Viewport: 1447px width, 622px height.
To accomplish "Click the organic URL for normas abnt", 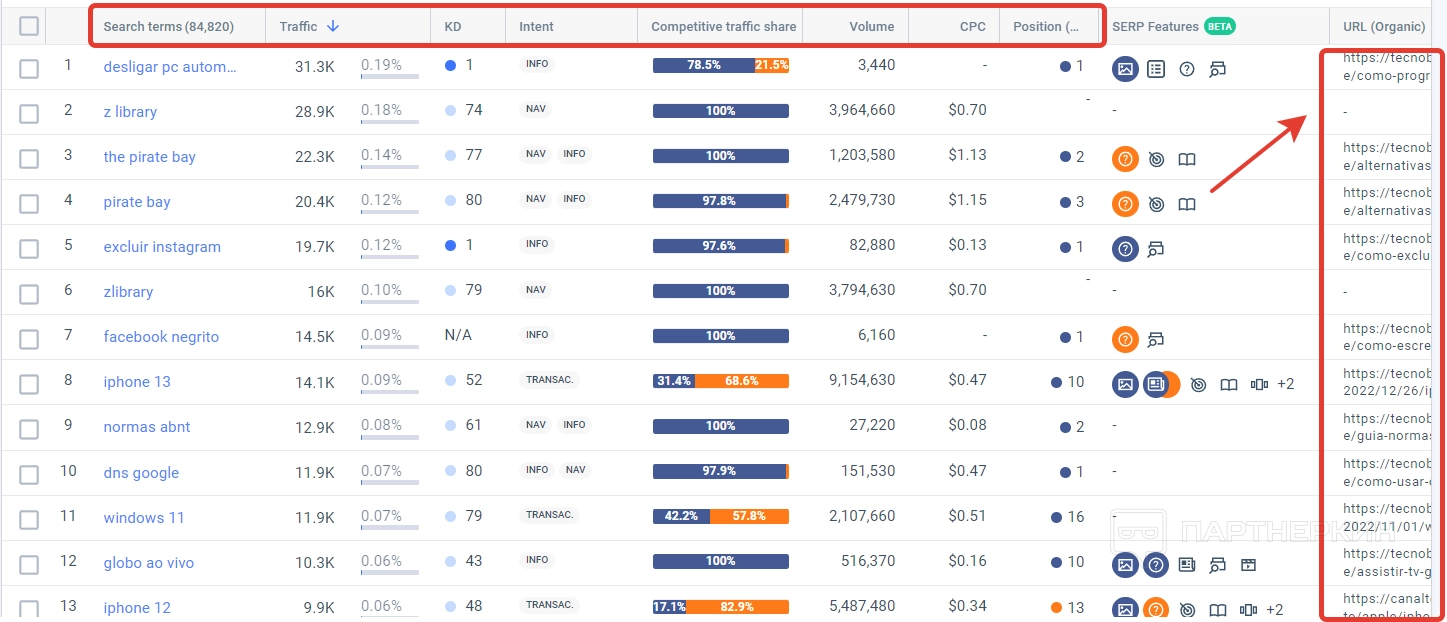I will coord(1388,428).
